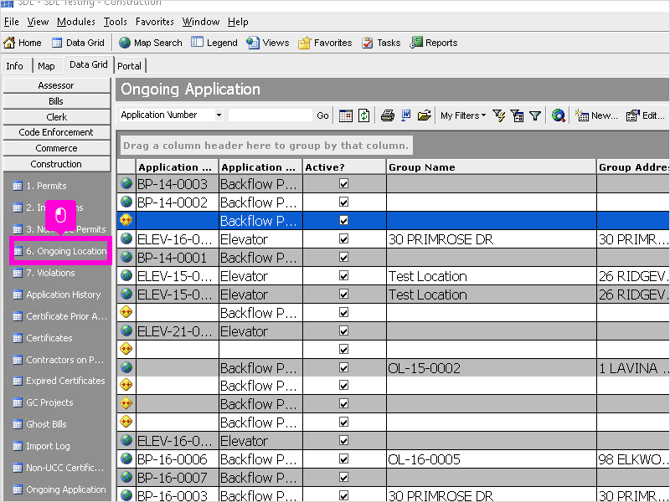Viewport: 670px width, 502px height.
Task: Switch to the Info tab
Action: tap(15, 66)
